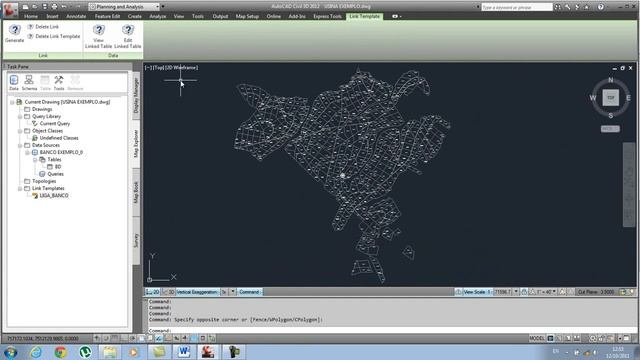This screenshot has height=360, width=640.
Task: Click the viewport Top view label
Action: (158, 68)
